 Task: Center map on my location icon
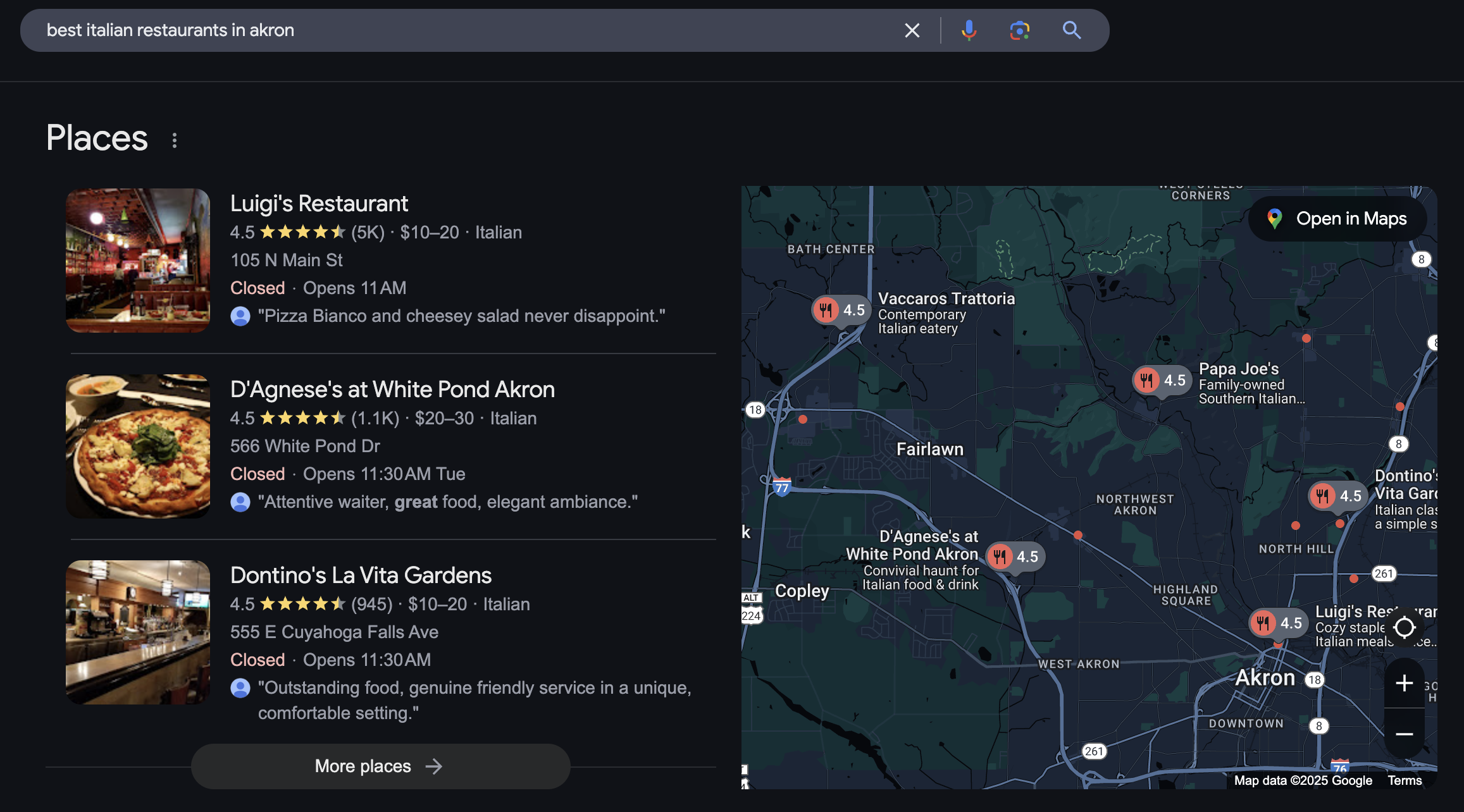1405,627
